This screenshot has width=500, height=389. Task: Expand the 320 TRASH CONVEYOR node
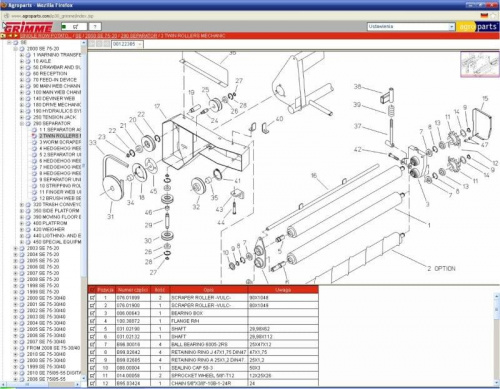pos(22,205)
